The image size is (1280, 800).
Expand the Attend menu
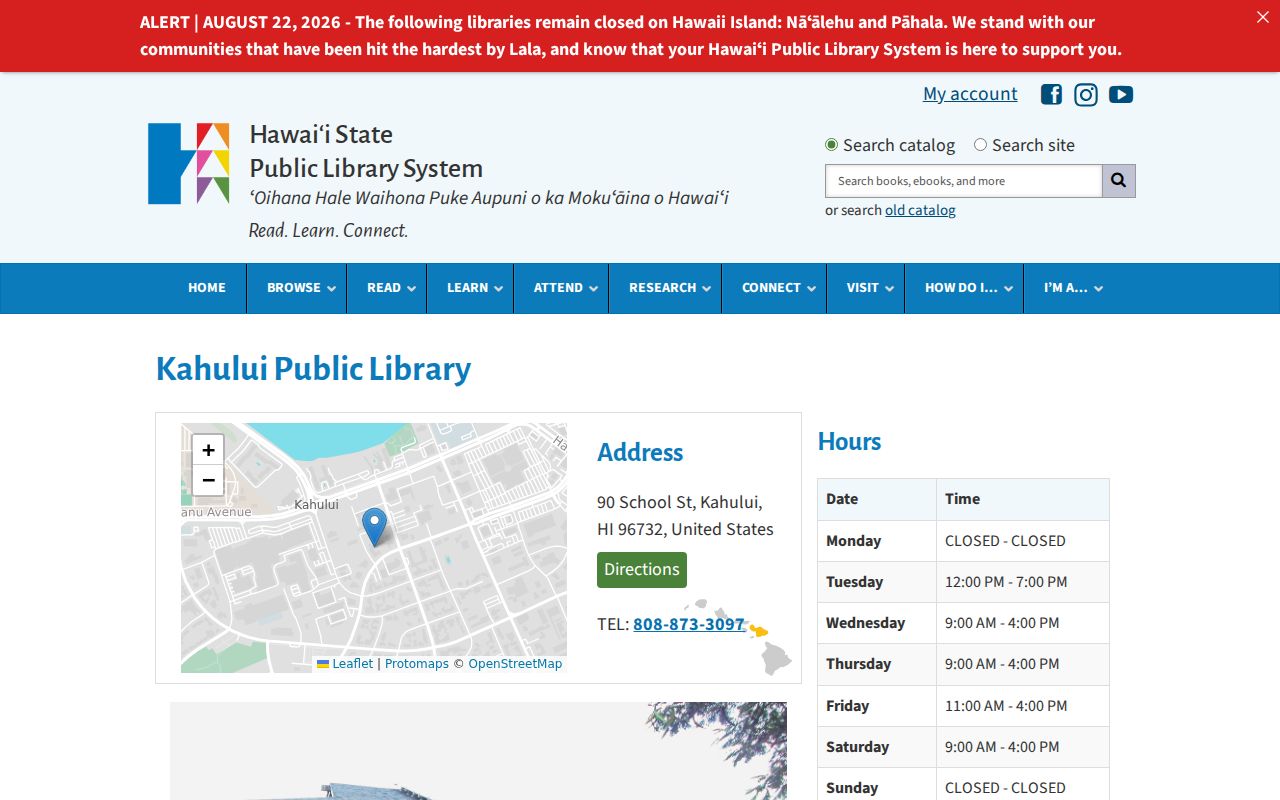point(561,288)
